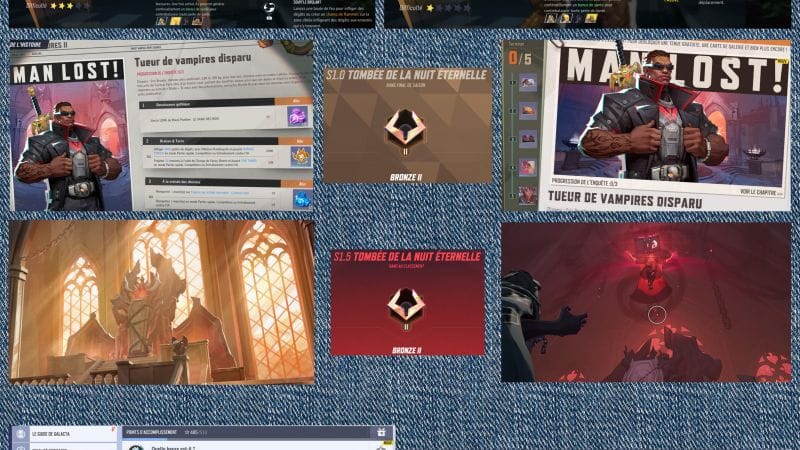
Task: Open the "Le Guide de Galacta" sidebar entry
Action: point(73,434)
